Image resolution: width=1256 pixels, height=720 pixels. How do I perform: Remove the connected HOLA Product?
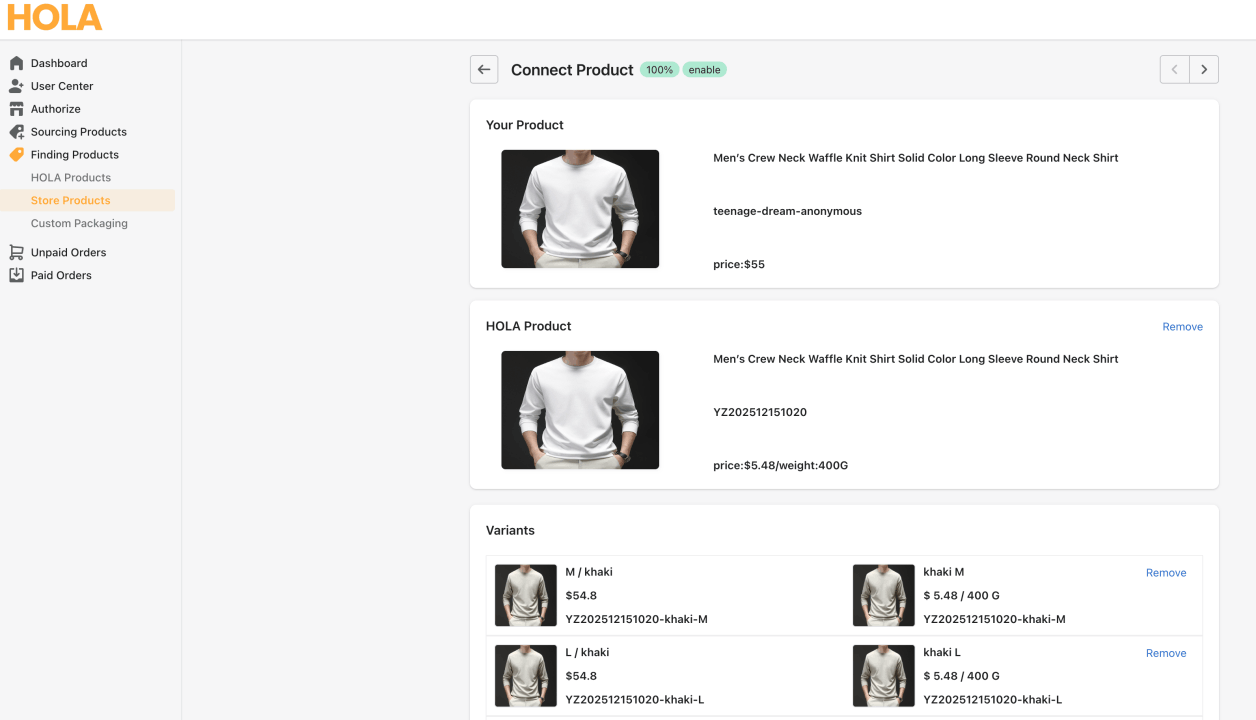(x=1182, y=327)
